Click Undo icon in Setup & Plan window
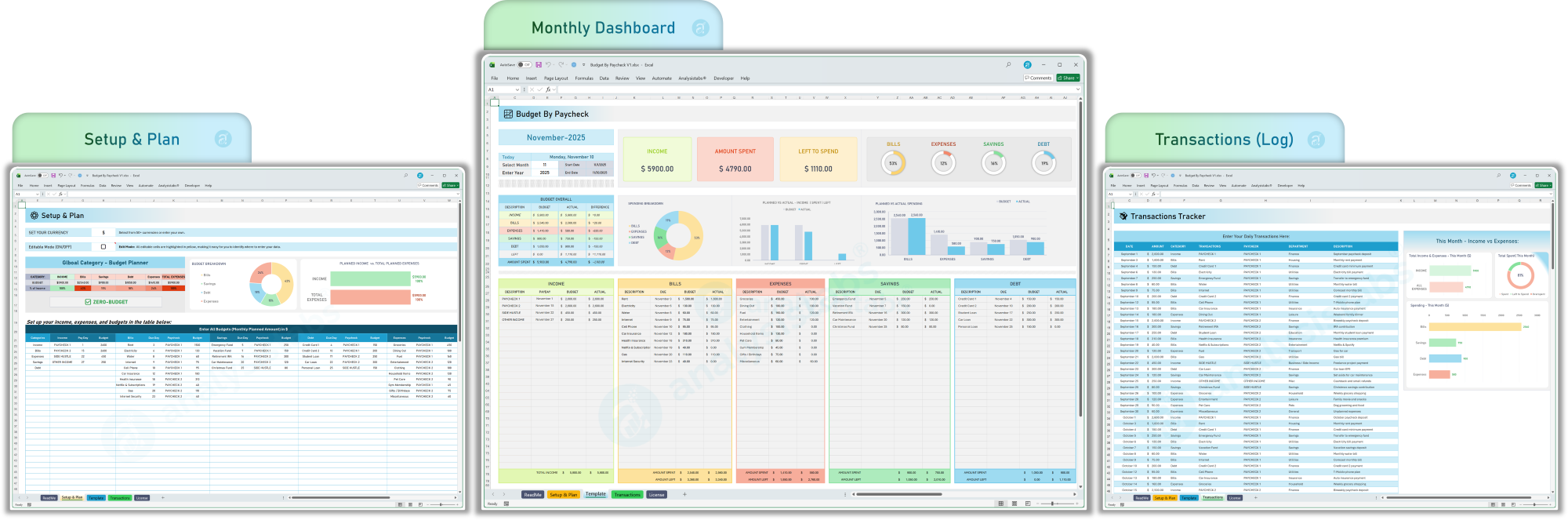This screenshot has height=520, width=1568. [60, 176]
